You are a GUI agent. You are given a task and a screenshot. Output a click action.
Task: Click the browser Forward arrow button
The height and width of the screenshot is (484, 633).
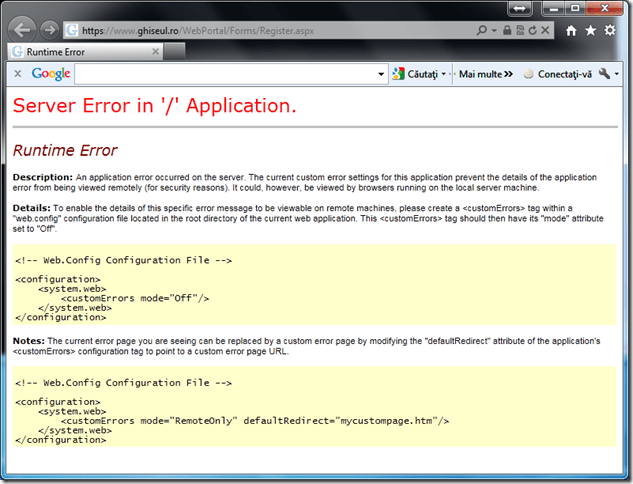point(49,31)
